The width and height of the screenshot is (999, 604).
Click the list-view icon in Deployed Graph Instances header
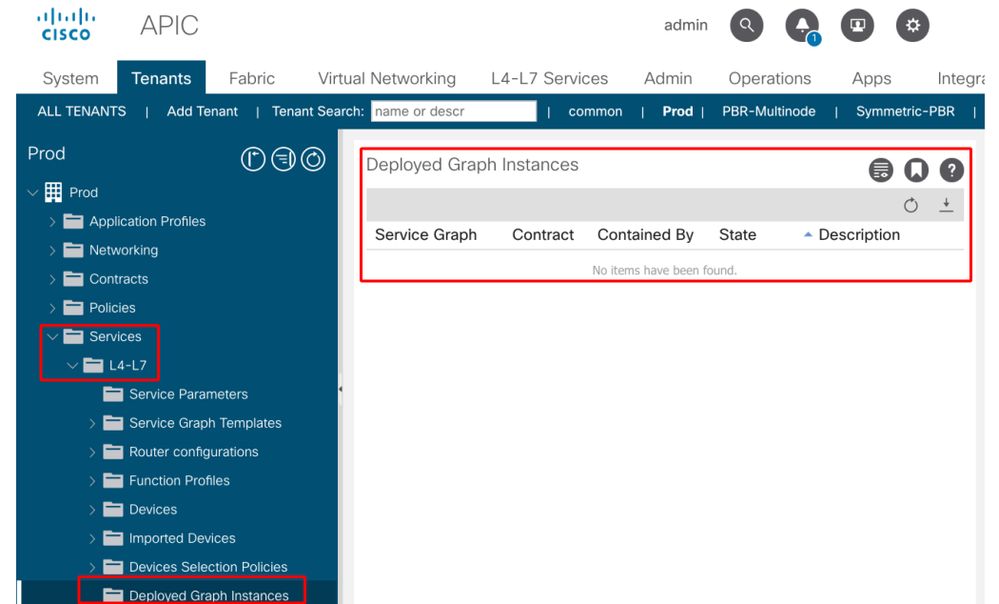click(881, 170)
